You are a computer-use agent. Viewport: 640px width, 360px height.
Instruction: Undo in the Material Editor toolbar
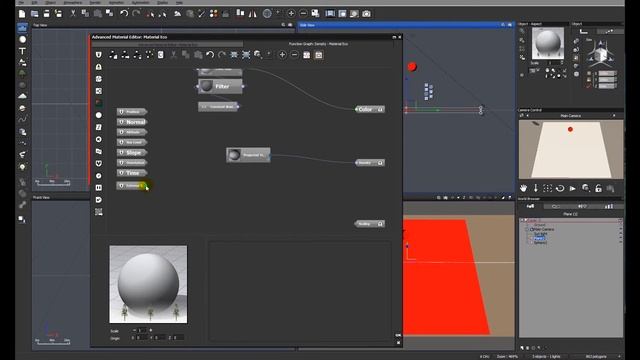coord(210,55)
